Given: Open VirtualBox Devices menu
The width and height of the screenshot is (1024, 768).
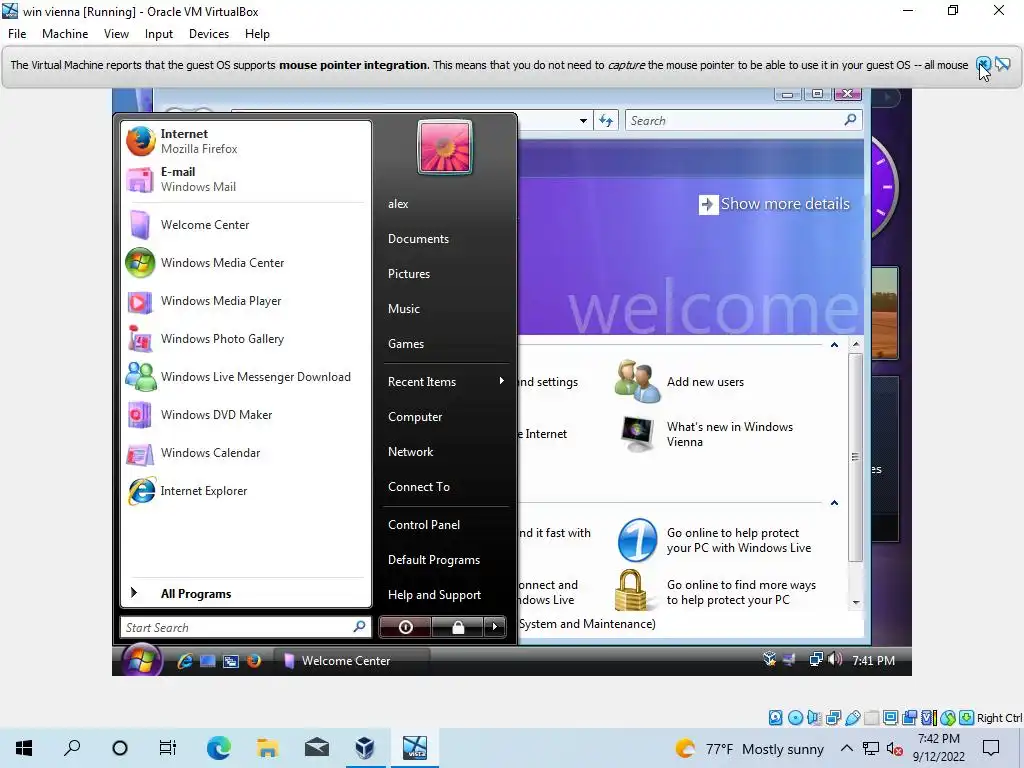Looking at the screenshot, I should [209, 34].
